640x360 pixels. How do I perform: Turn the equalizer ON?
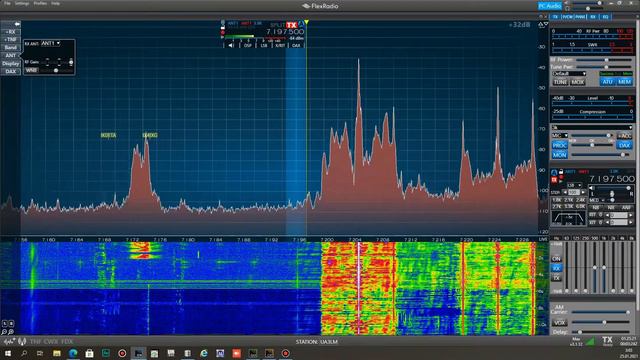click(556, 259)
